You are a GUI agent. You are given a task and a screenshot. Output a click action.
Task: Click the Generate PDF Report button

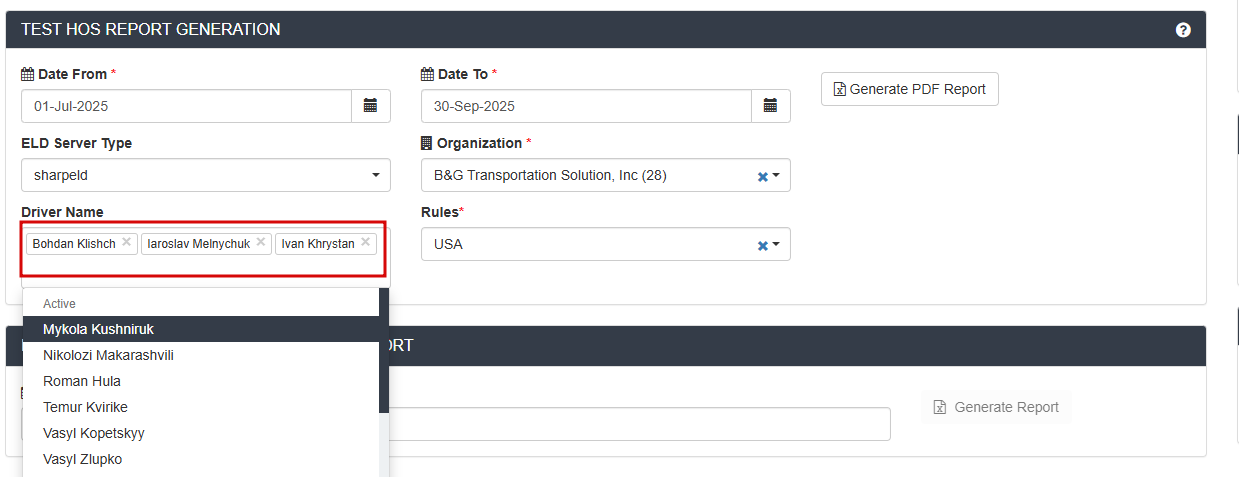tap(909, 89)
